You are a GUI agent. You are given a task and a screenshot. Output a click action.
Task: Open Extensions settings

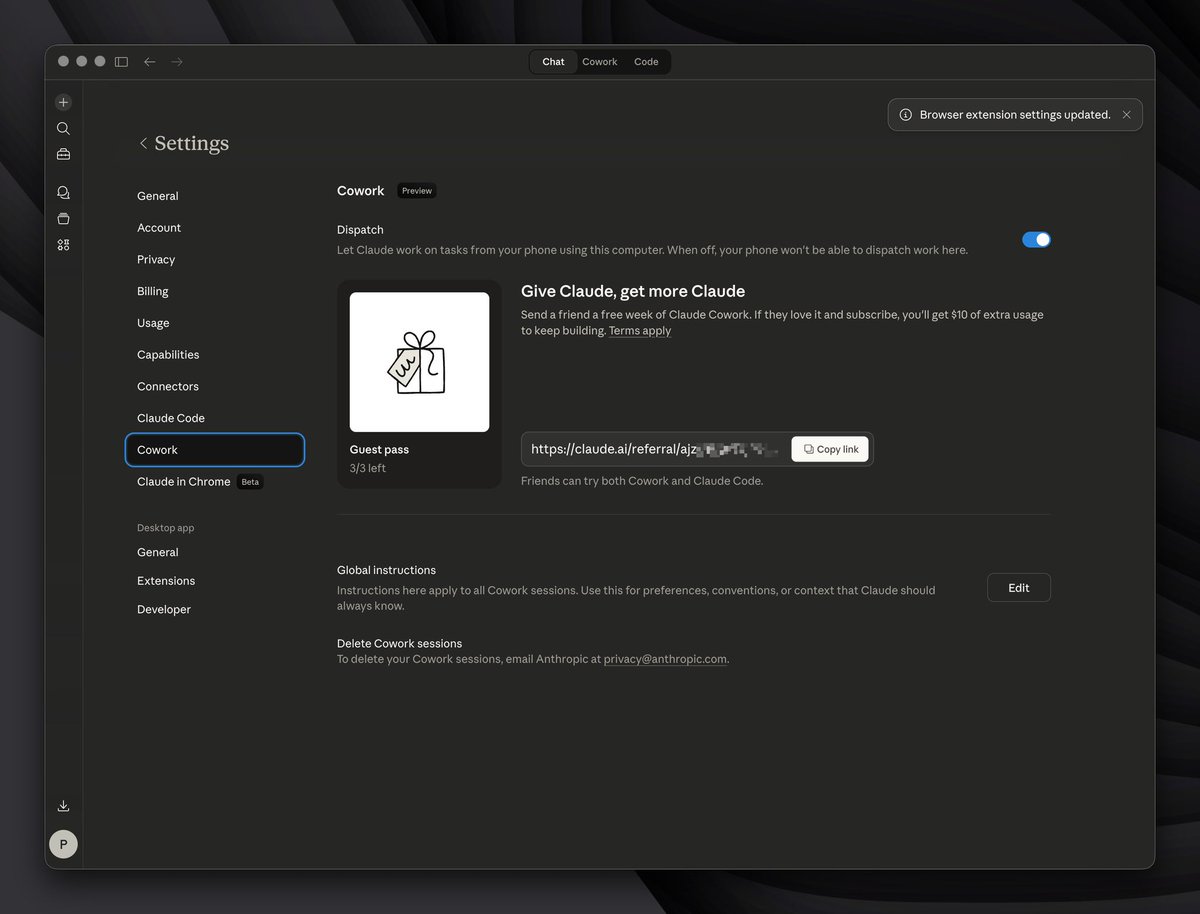click(x=166, y=581)
